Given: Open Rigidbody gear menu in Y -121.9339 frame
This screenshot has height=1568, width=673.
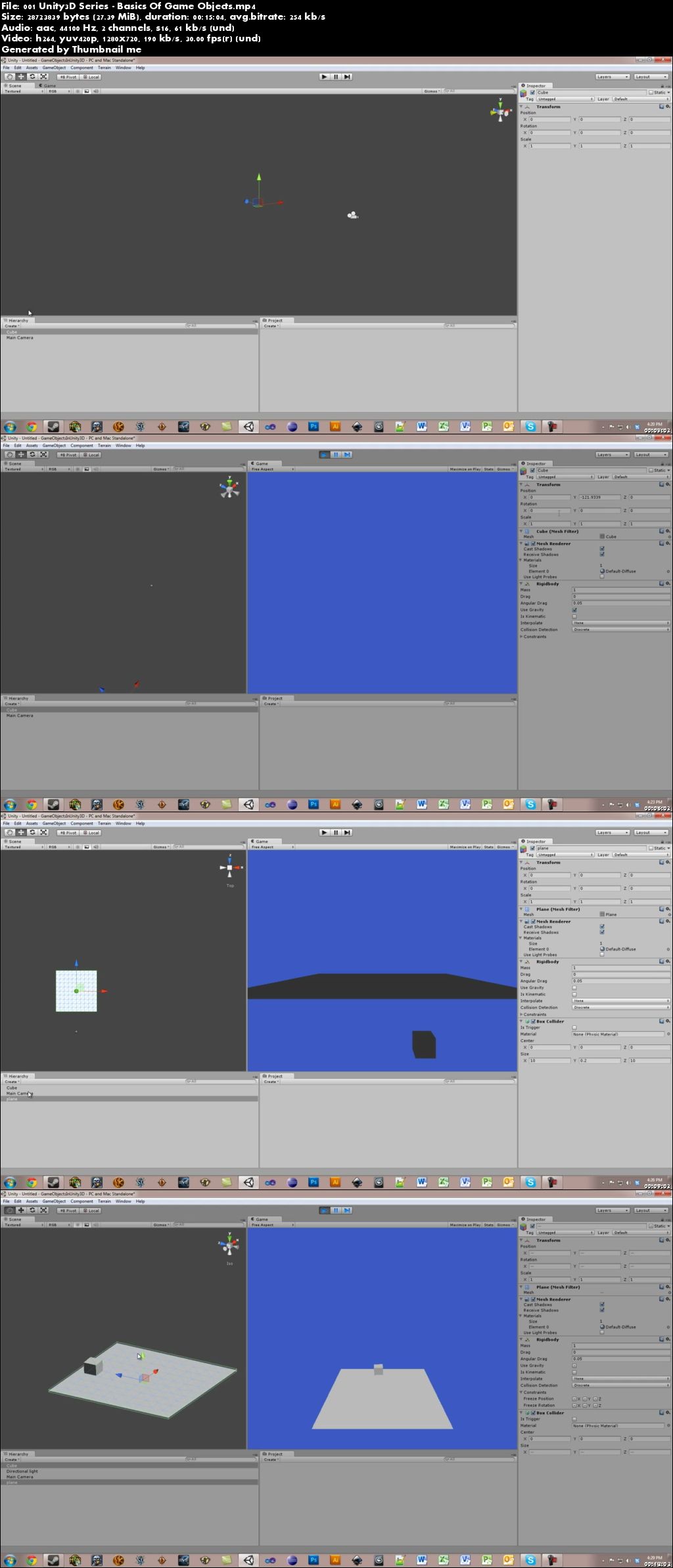Looking at the screenshot, I should tap(668, 584).
